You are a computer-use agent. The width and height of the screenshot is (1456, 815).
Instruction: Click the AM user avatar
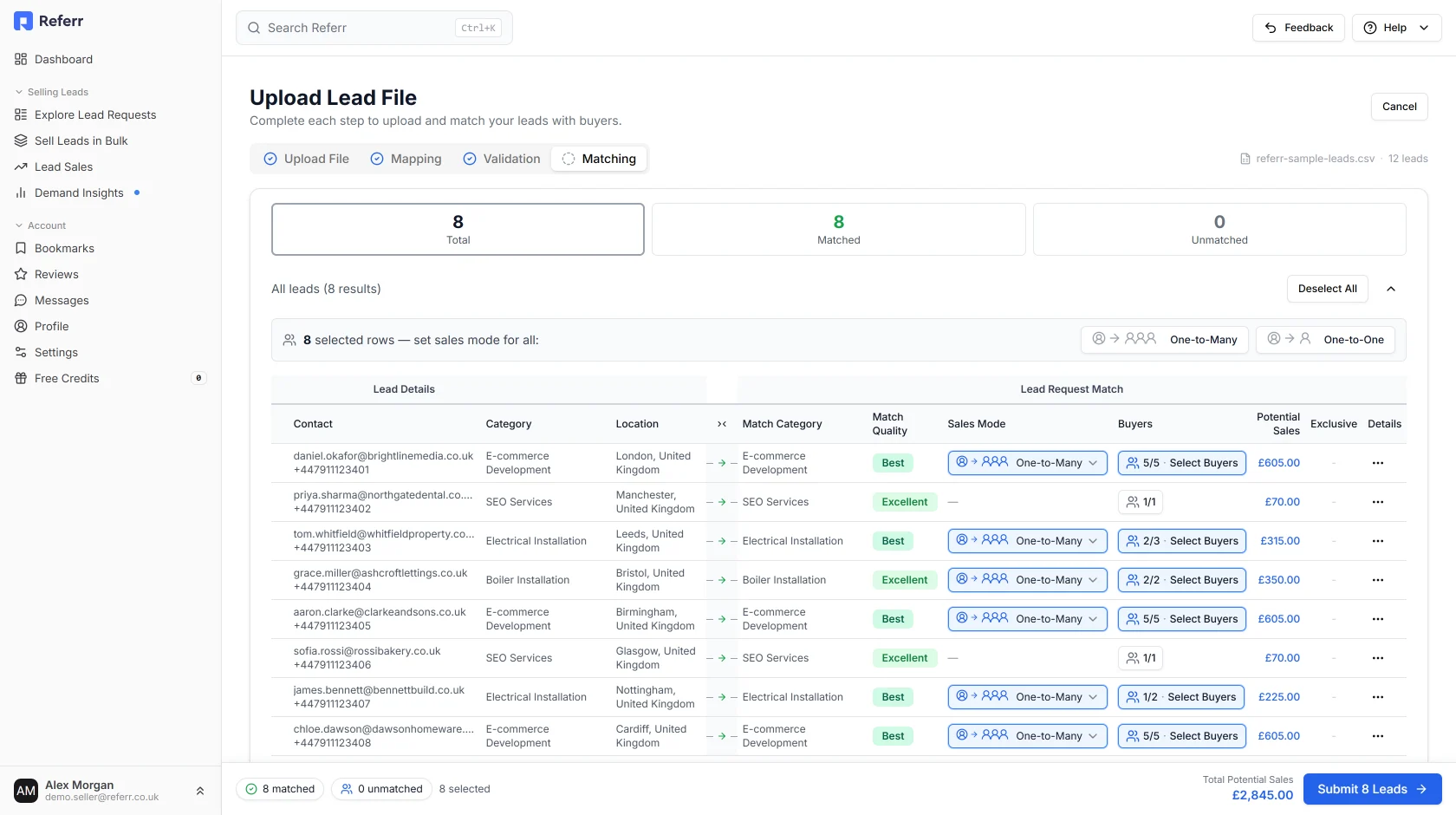tap(26, 791)
